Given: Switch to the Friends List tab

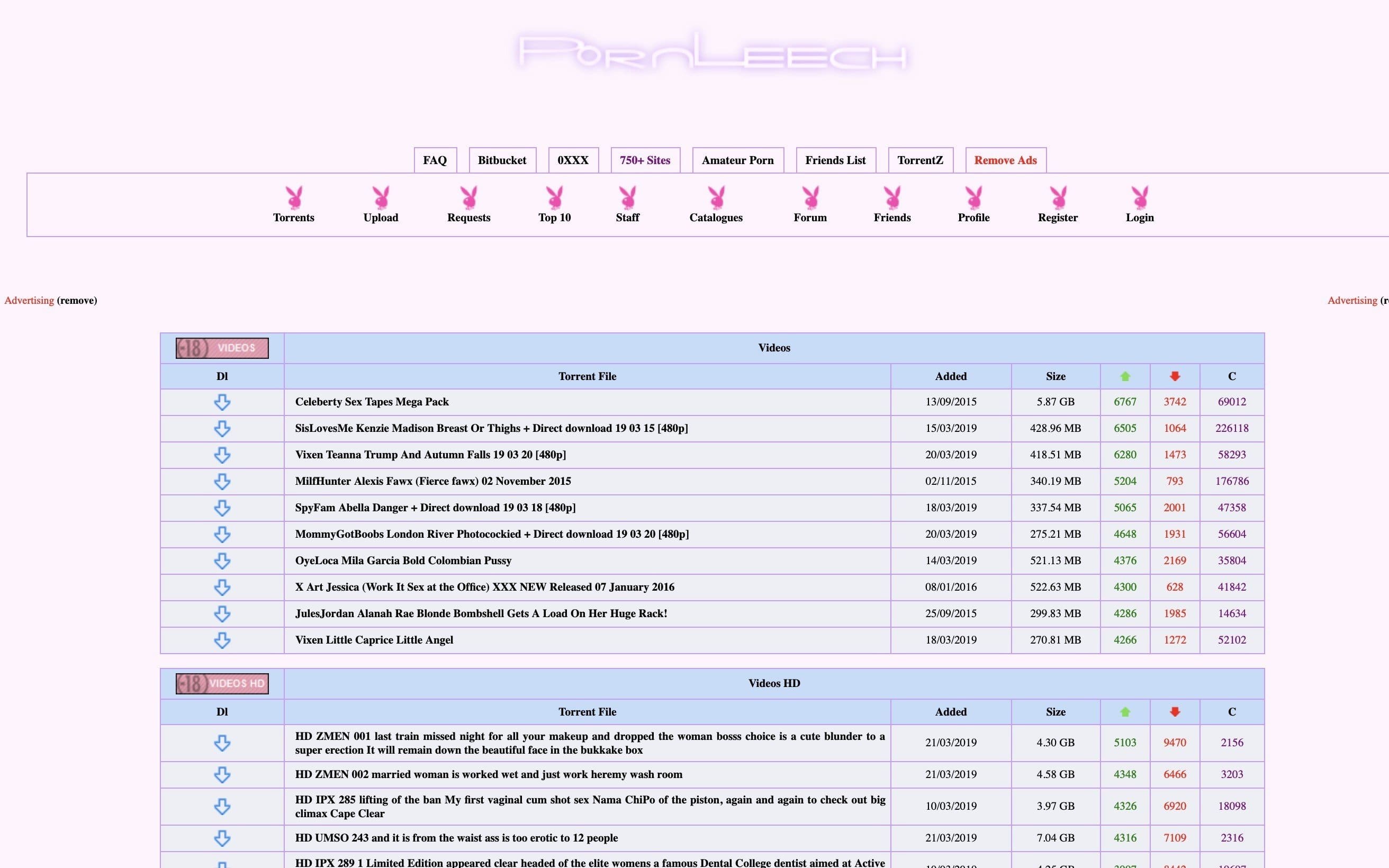Looking at the screenshot, I should [836, 160].
